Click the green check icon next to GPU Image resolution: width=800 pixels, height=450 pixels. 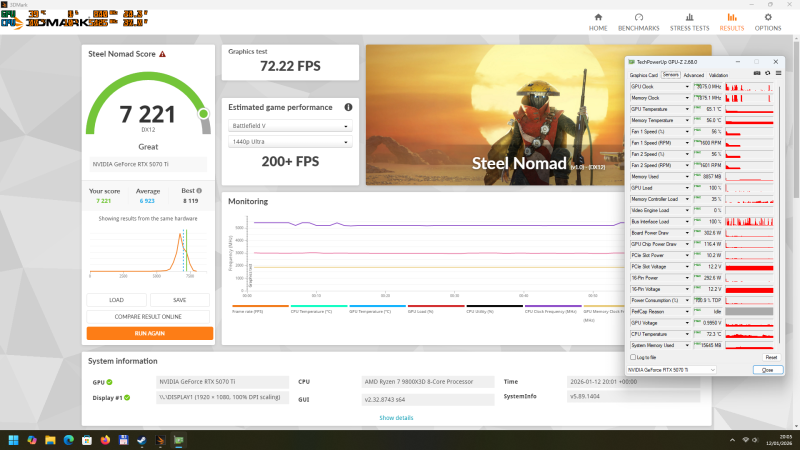109,382
